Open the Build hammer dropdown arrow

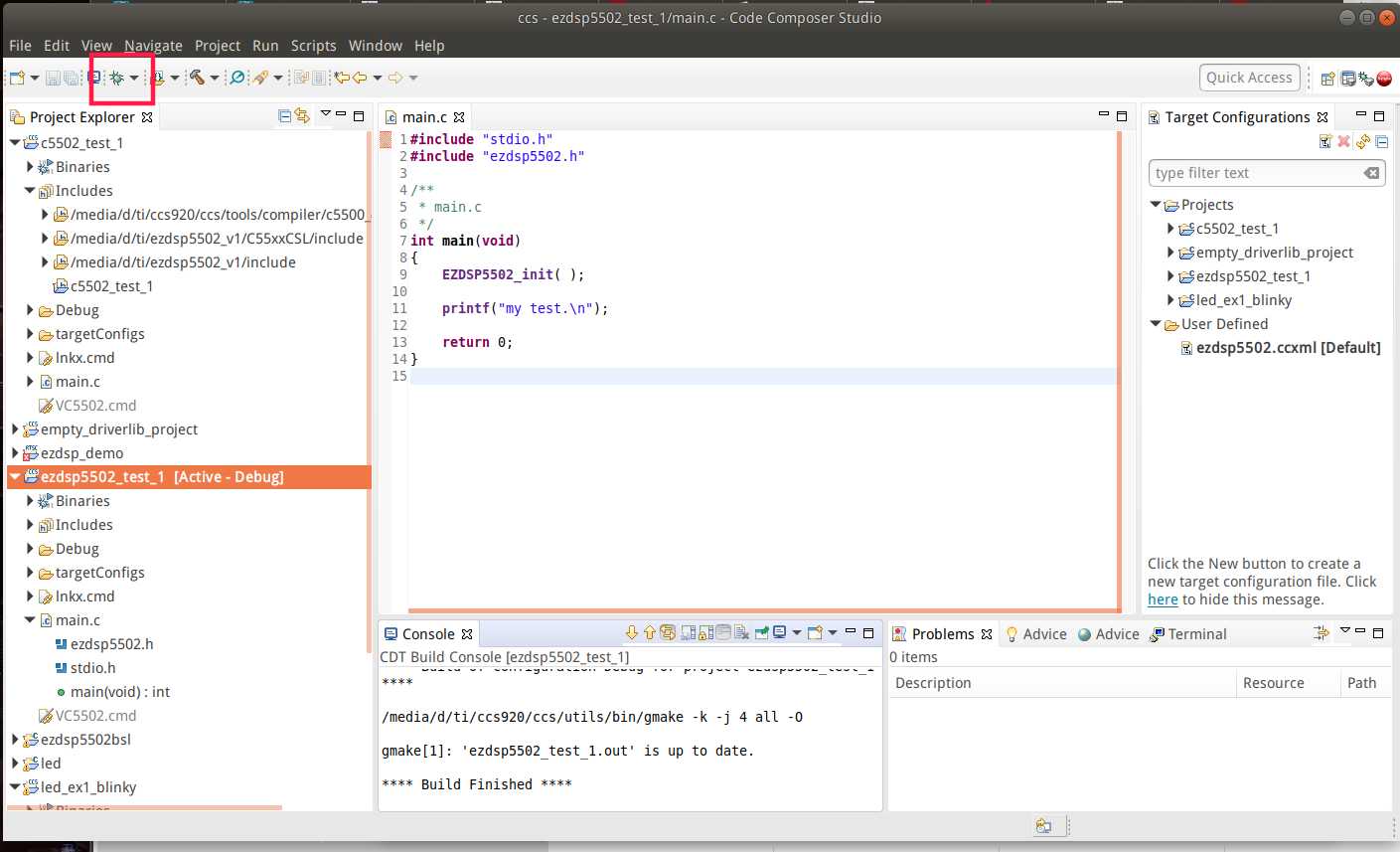click(x=215, y=78)
